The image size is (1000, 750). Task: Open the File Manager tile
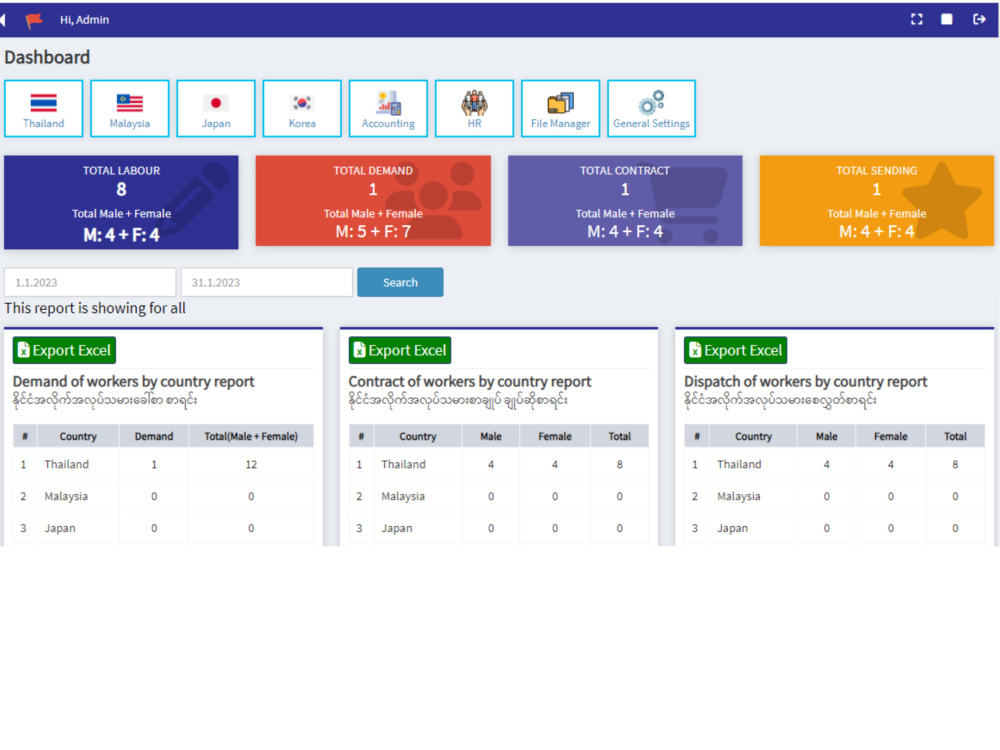[561, 108]
